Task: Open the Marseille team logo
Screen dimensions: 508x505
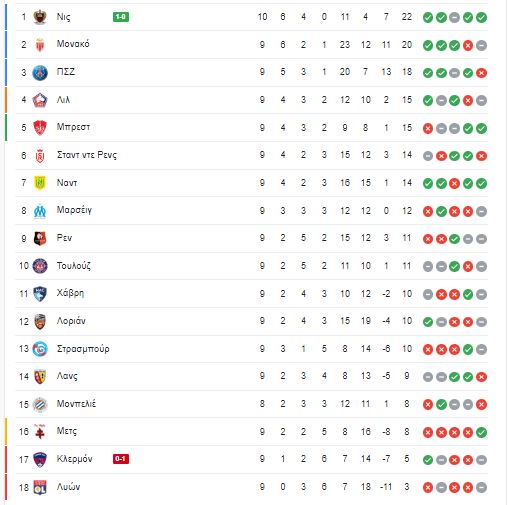Action: [40, 211]
